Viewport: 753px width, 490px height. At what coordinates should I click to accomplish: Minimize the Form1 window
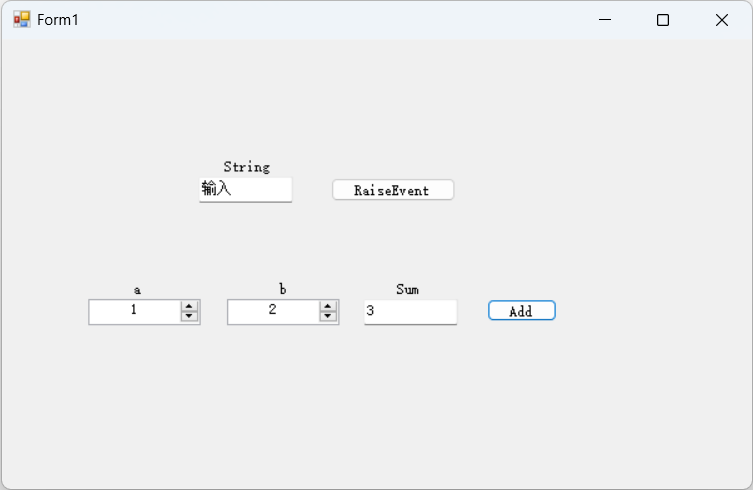[x=604, y=20]
